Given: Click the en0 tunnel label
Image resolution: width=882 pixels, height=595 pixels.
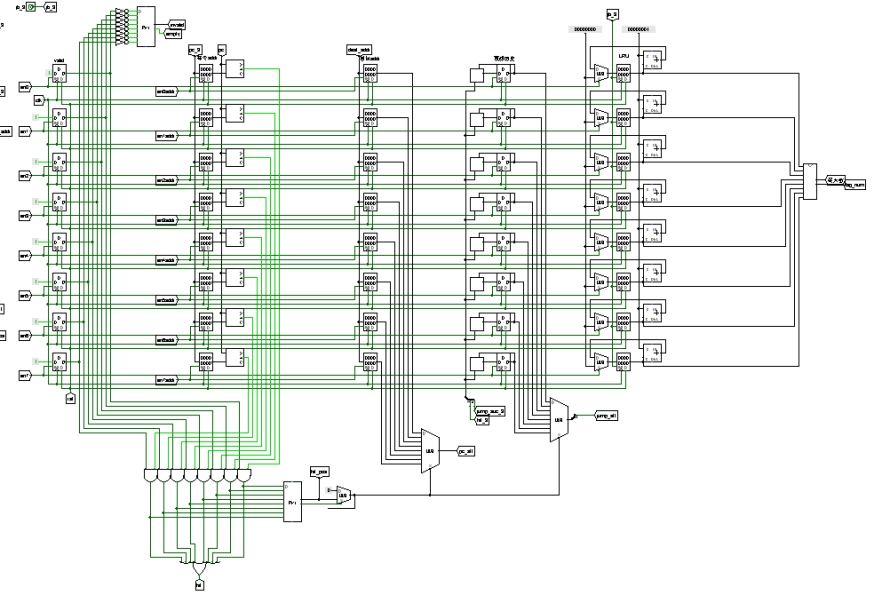Looking at the screenshot, I should (x=25, y=87).
